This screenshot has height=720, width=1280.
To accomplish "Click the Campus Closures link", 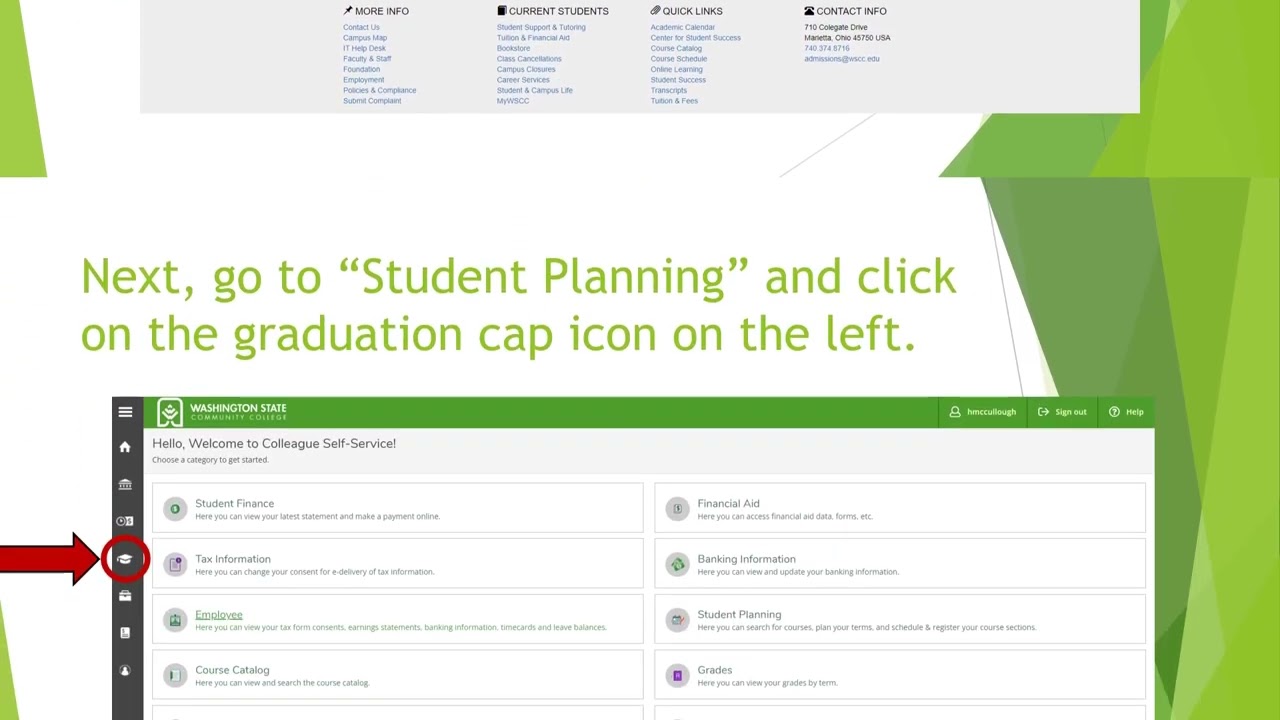I will 526,69.
